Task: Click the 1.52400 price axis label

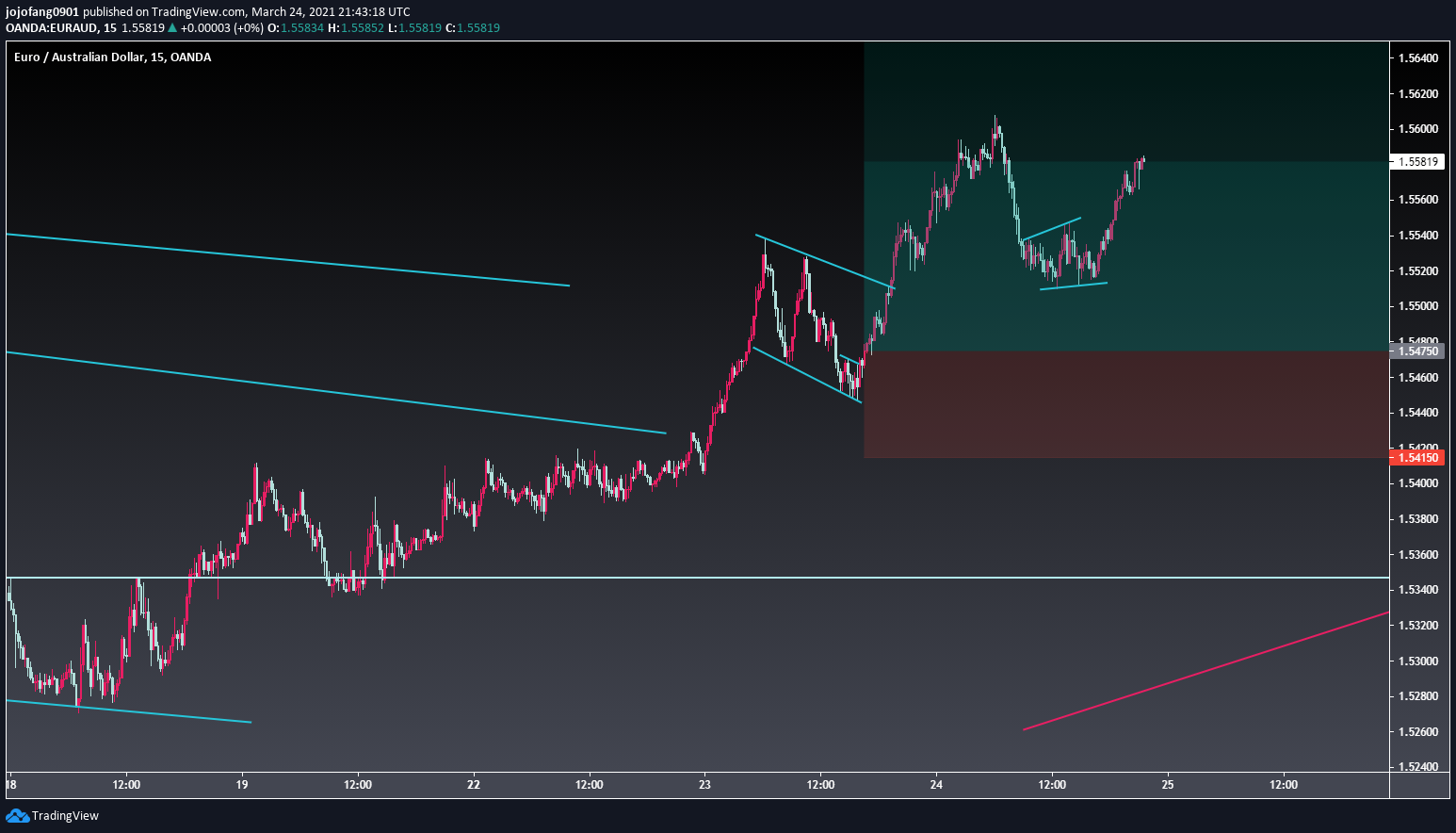Action: click(x=1418, y=767)
